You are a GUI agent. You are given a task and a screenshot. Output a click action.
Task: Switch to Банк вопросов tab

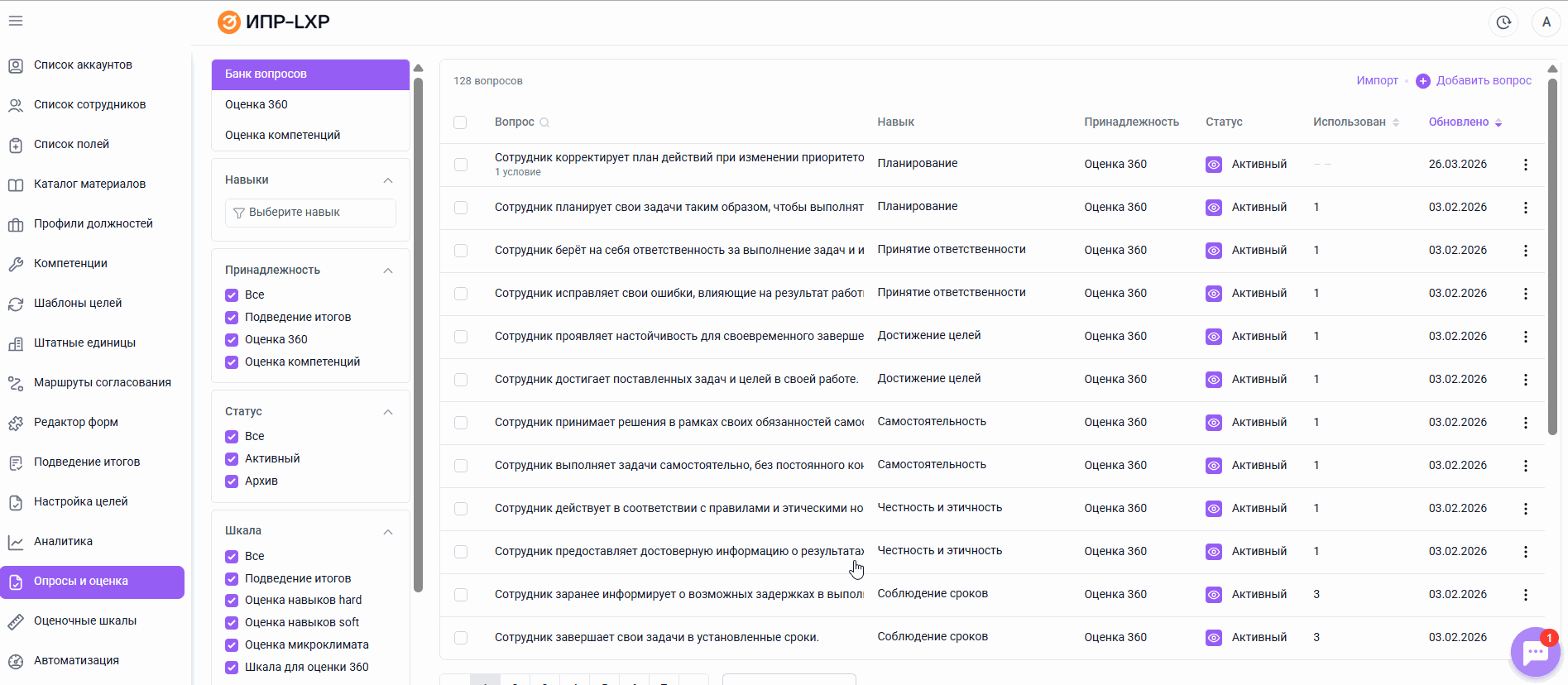pos(310,74)
